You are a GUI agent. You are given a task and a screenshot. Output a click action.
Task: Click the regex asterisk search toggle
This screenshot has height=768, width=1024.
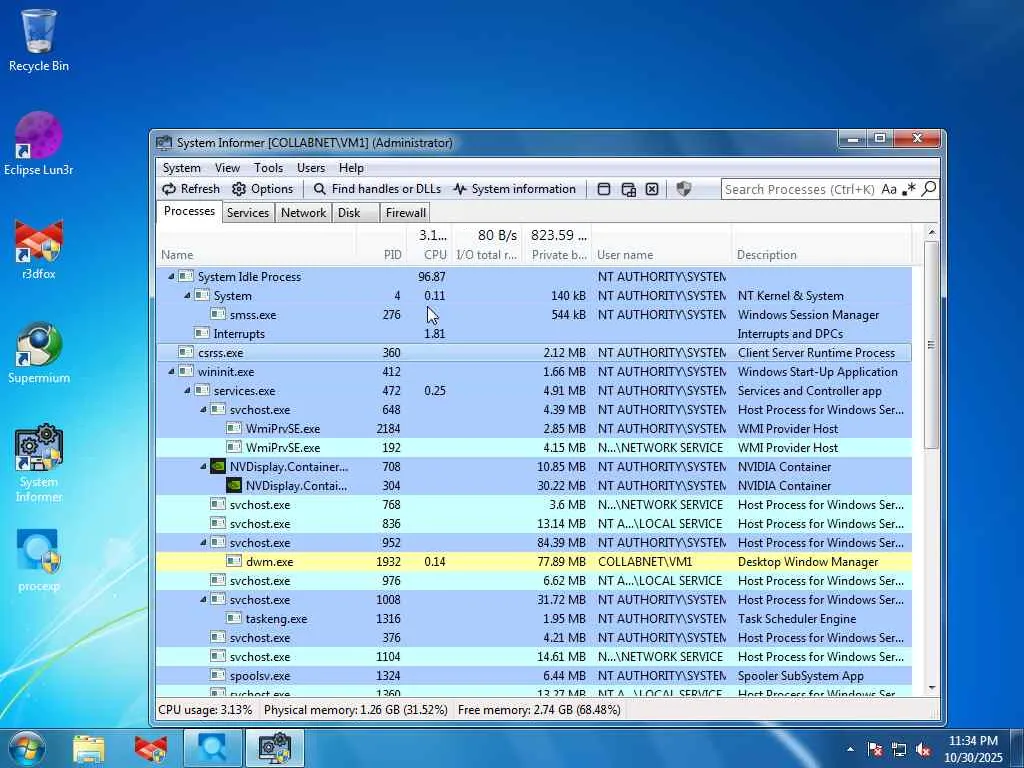tap(908, 189)
